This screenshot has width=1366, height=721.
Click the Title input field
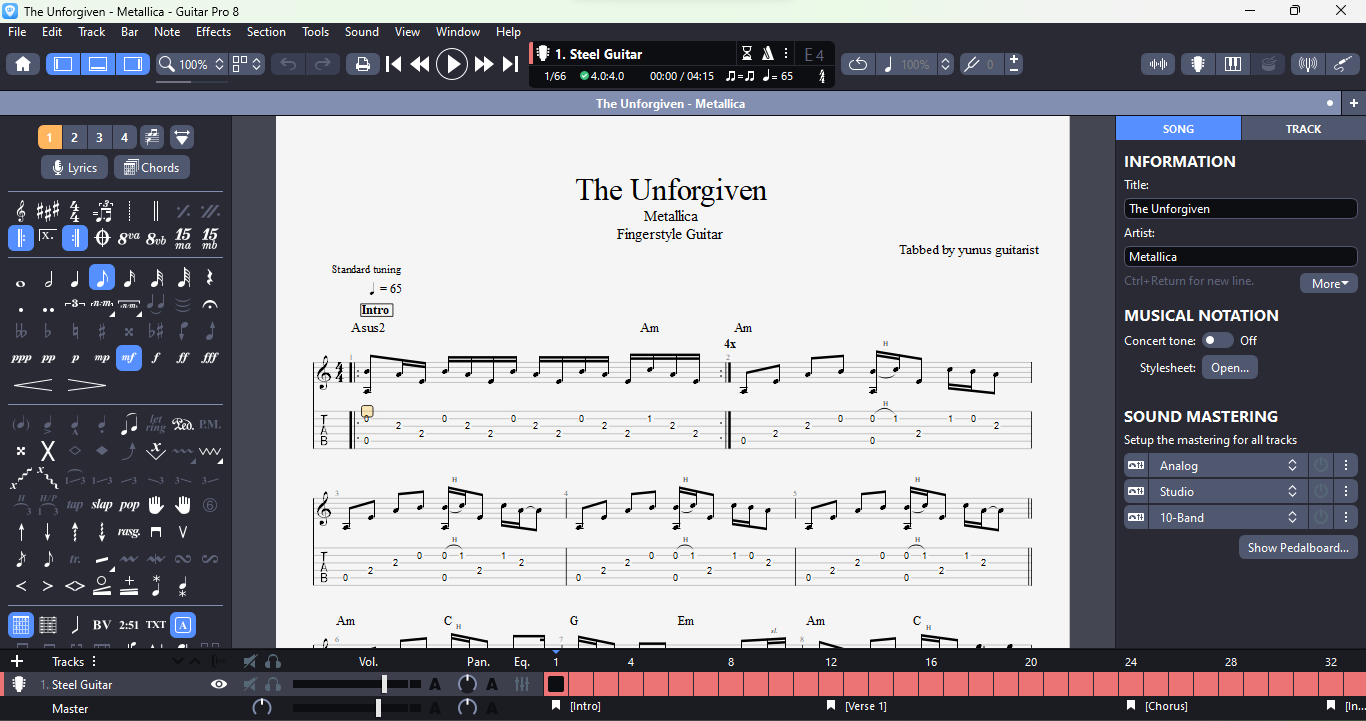click(x=1240, y=209)
